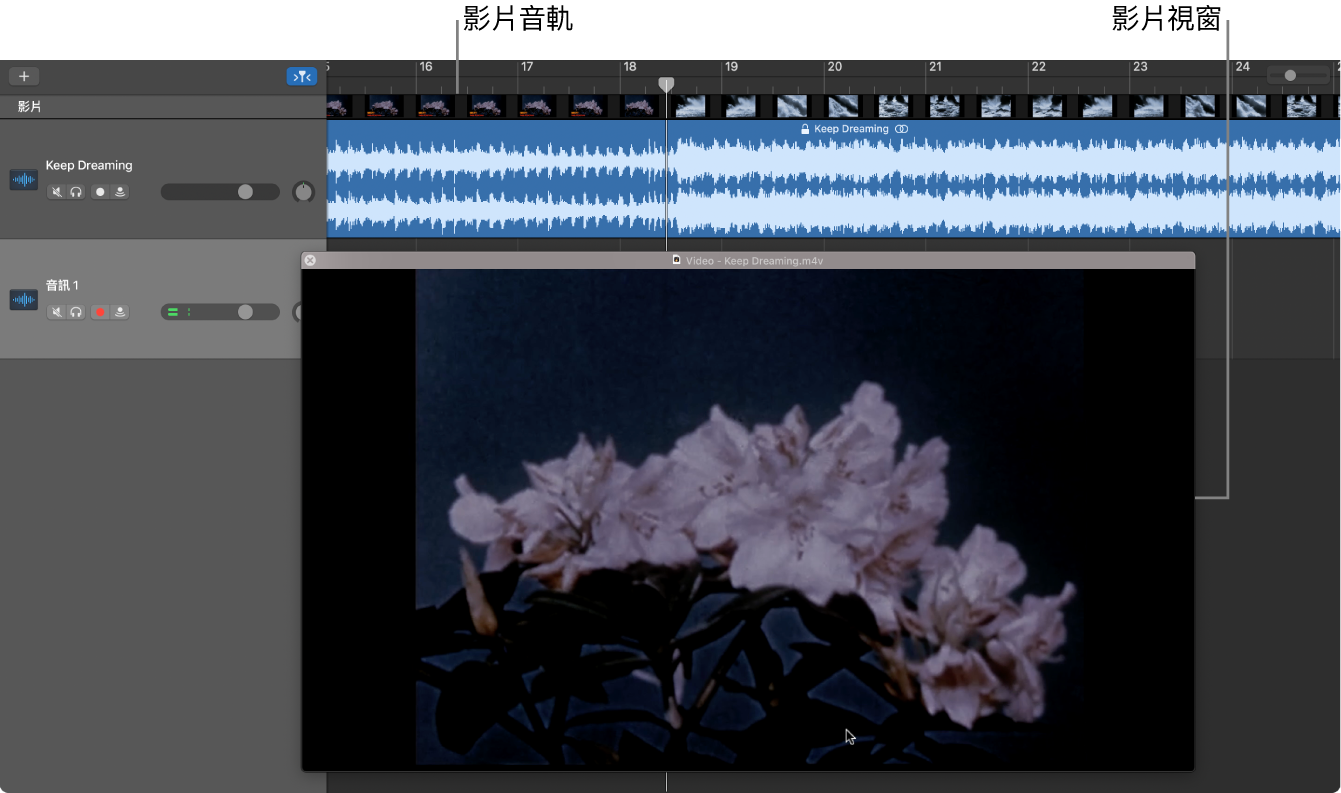
Task: Toggle stereo indicator beside Keep Dreaming region name
Action: coord(901,128)
